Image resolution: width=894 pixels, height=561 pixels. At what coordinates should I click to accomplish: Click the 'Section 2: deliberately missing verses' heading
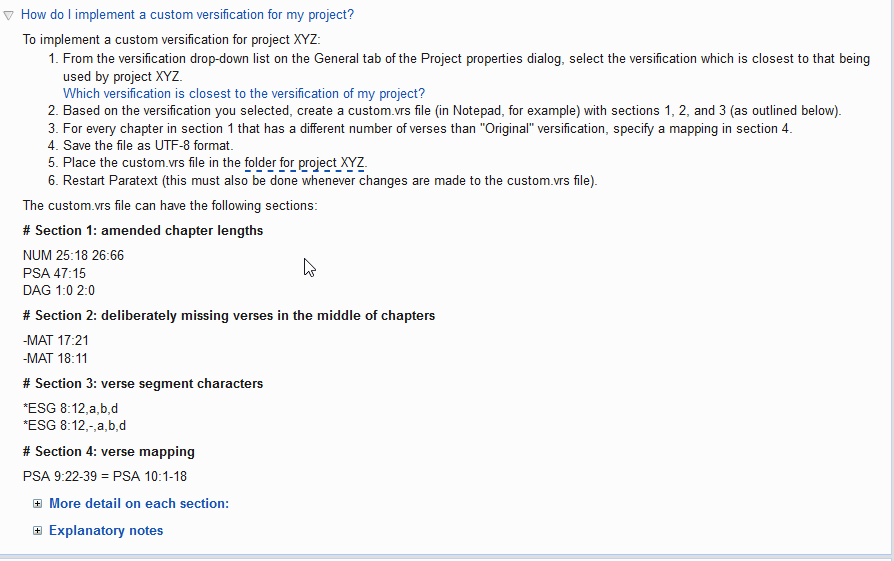pyautogui.click(x=229, y=316)
